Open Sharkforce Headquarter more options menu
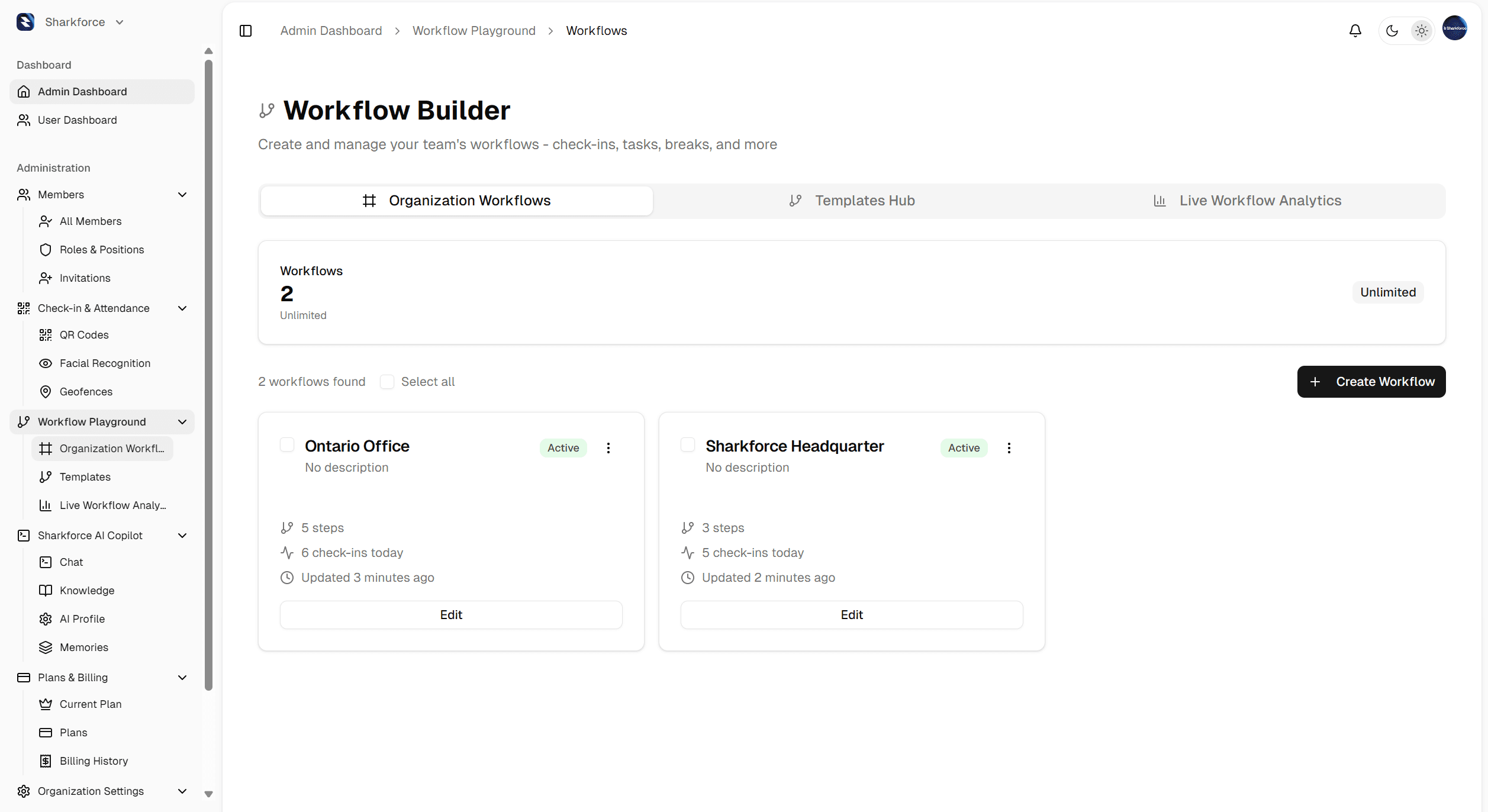 (x=1009, y=448)
